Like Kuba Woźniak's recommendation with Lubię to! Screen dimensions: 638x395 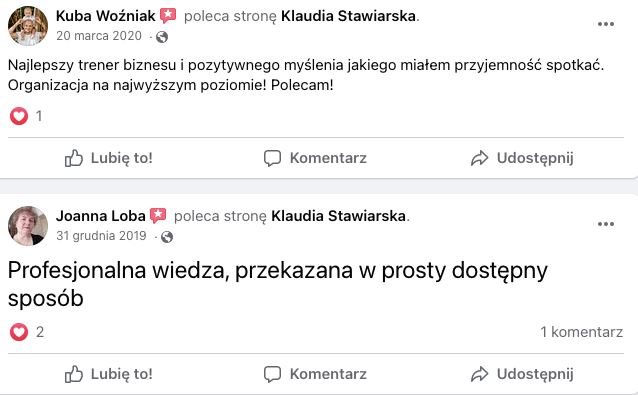click(x=109, y=158)
